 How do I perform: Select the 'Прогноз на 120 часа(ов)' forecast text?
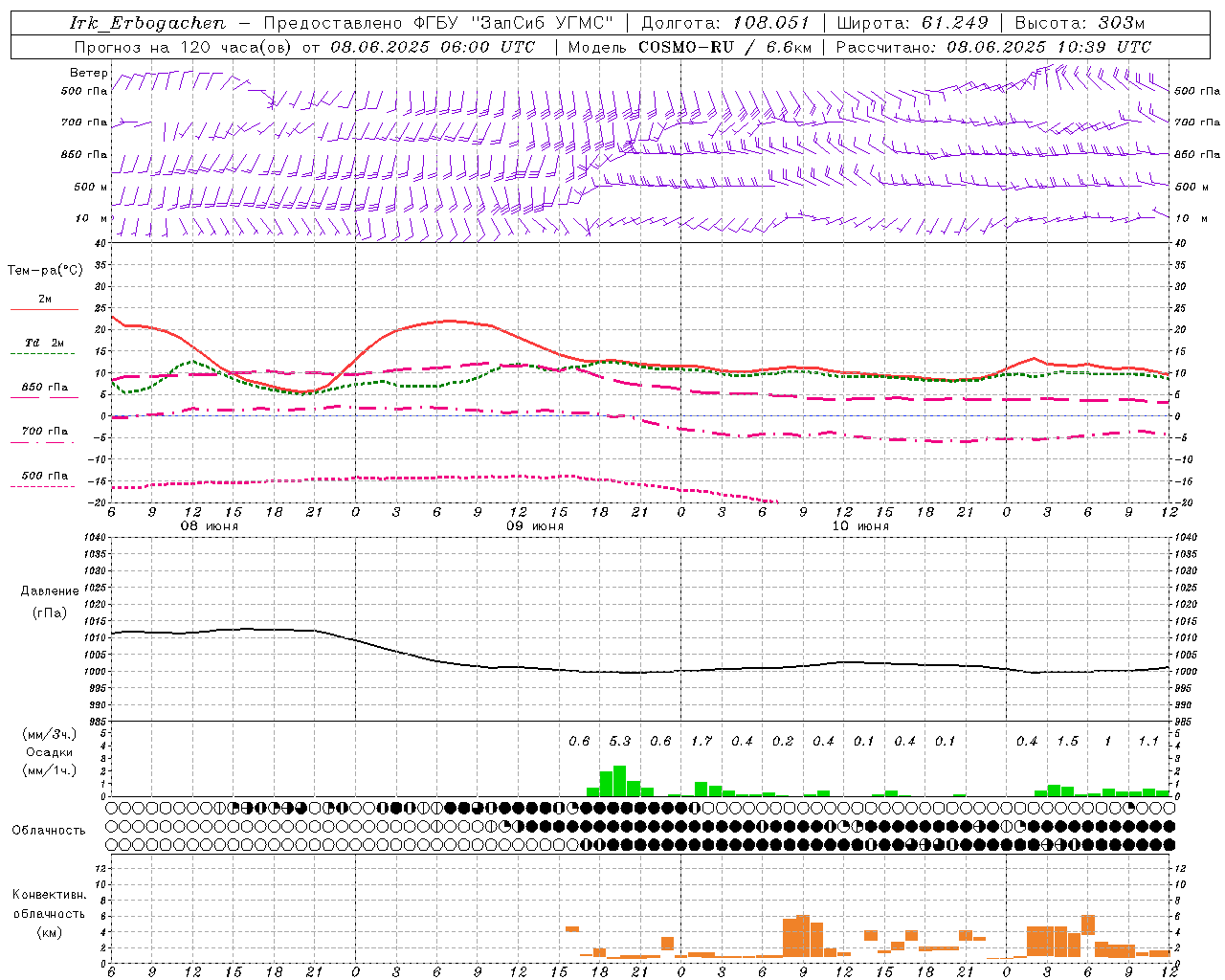184,47
